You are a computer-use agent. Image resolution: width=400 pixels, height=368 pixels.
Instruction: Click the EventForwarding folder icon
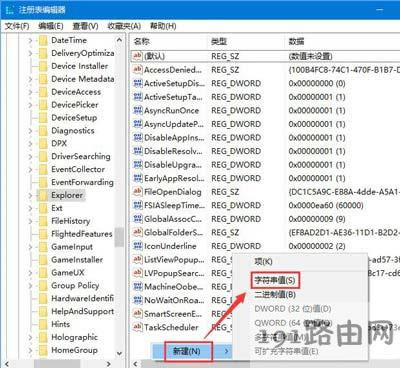(x=43, y=183)
